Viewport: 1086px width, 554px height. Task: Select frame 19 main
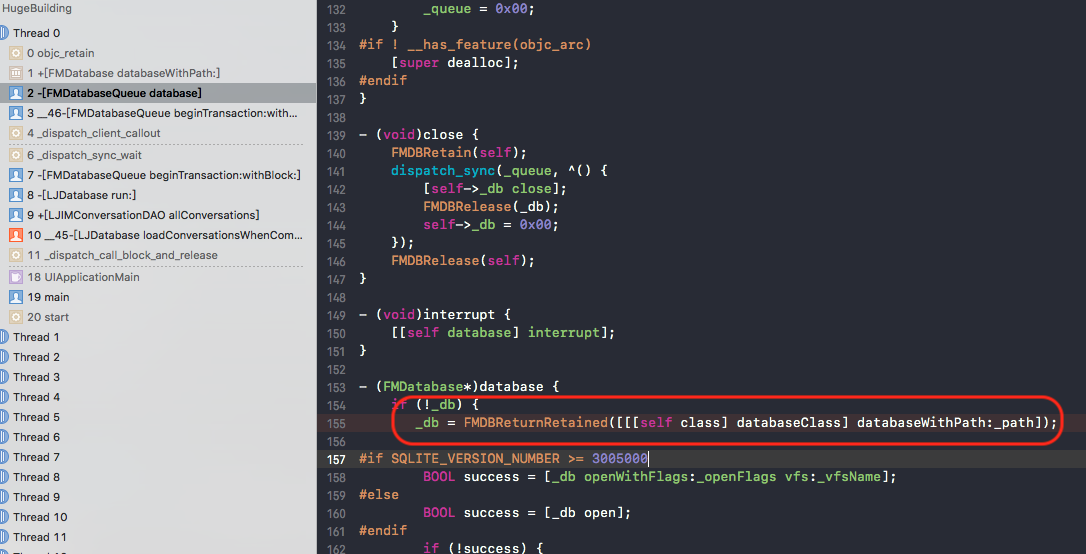pos(158,297)
